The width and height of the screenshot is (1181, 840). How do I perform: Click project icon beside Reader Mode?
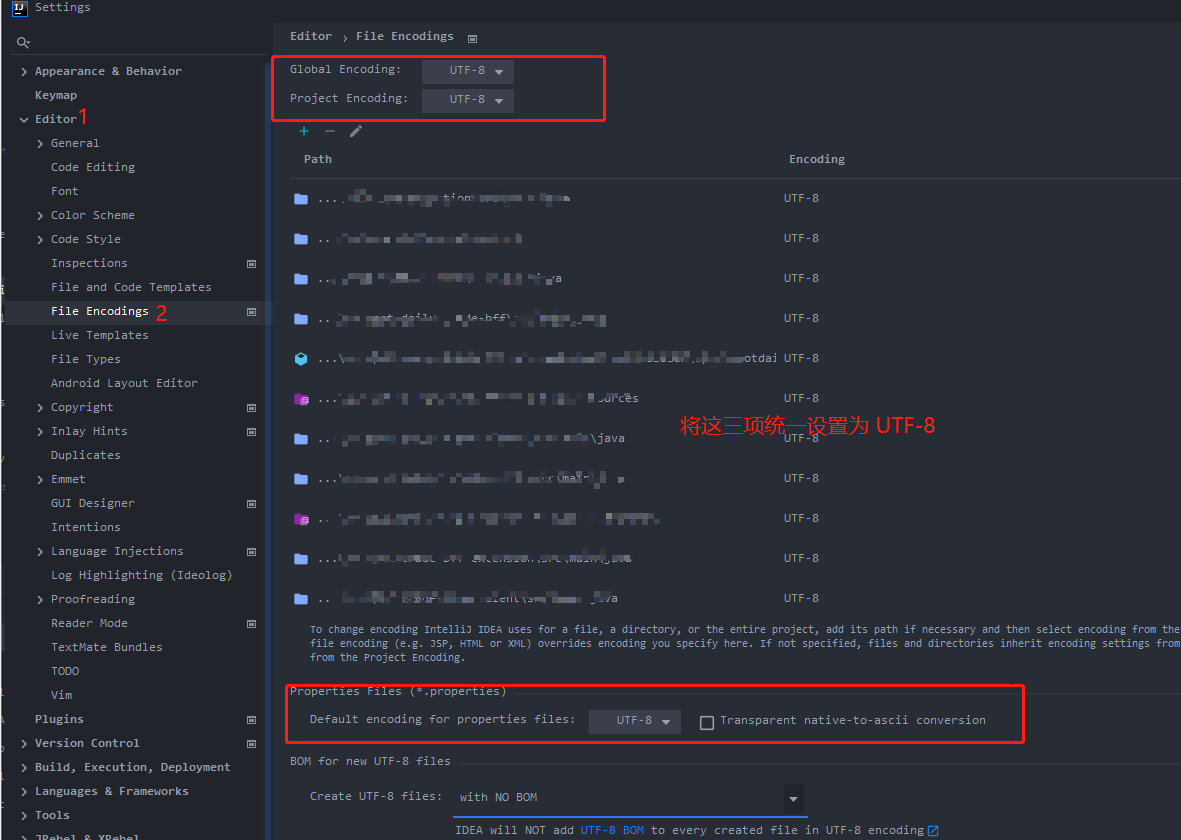[x=252, y=624]
